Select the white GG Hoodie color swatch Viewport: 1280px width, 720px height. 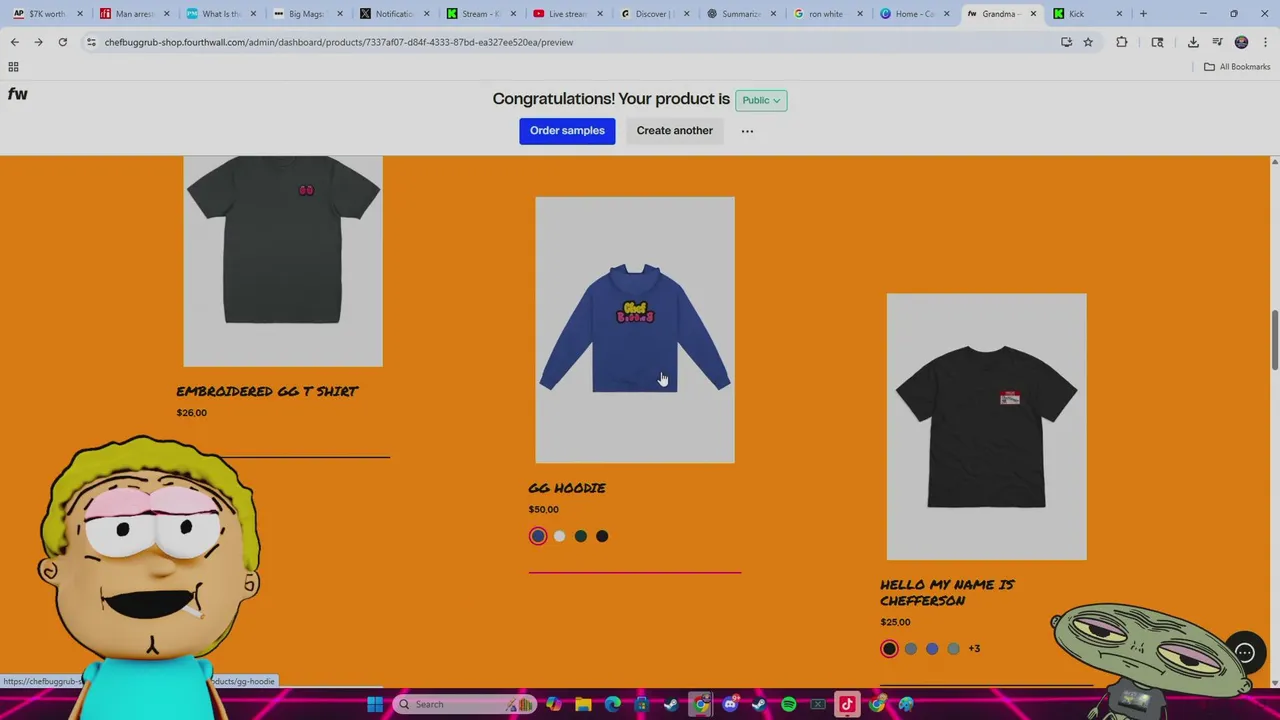(559, 536)
